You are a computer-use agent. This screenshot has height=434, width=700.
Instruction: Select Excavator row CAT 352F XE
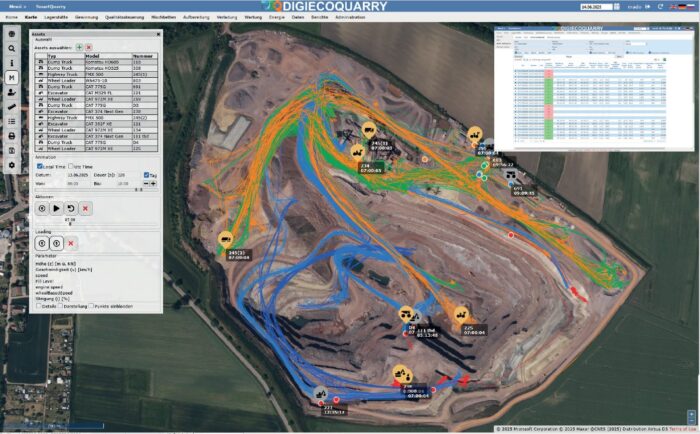click(96, 124)
